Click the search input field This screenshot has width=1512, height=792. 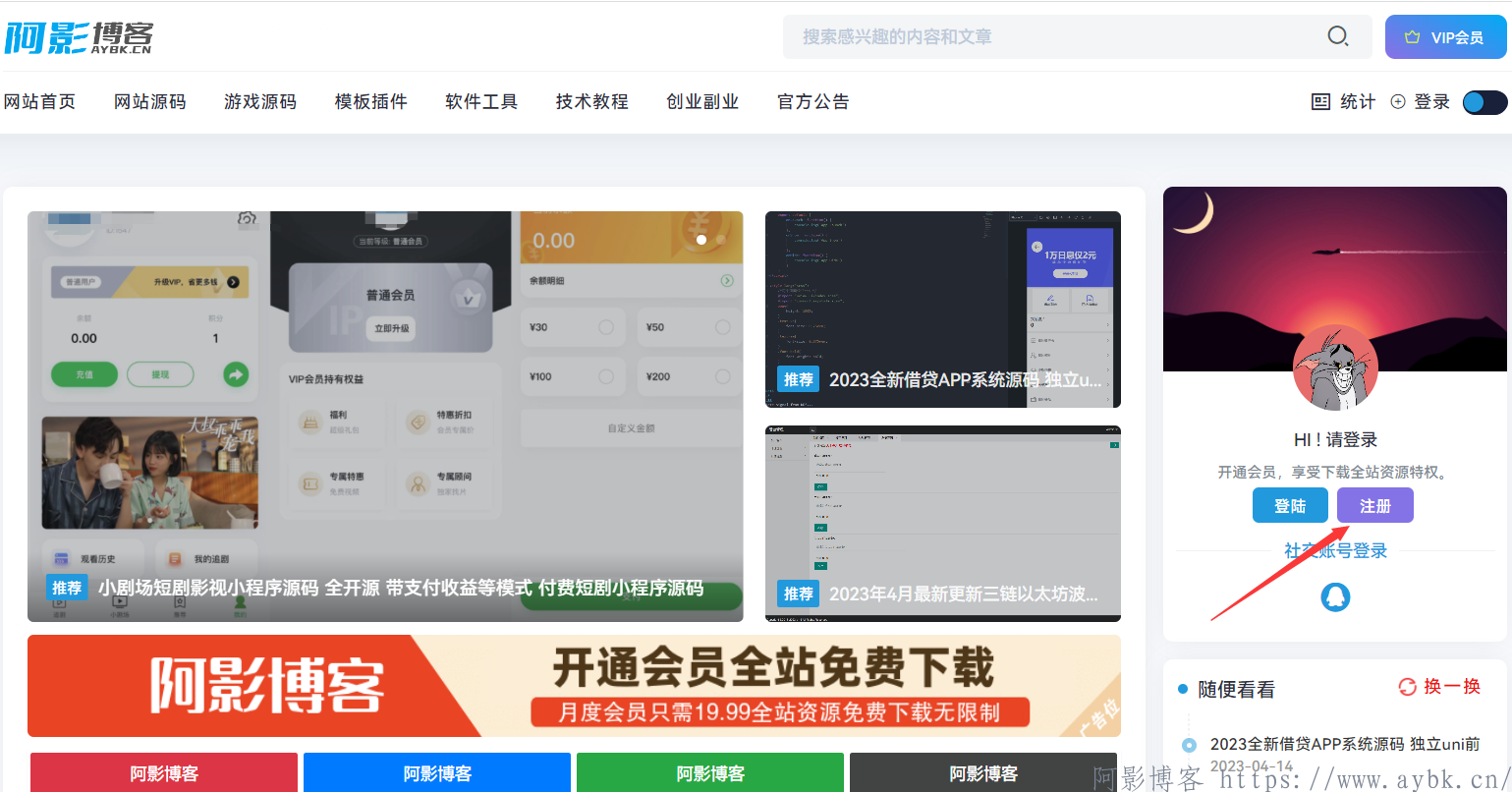click(x=1051, y=37)
